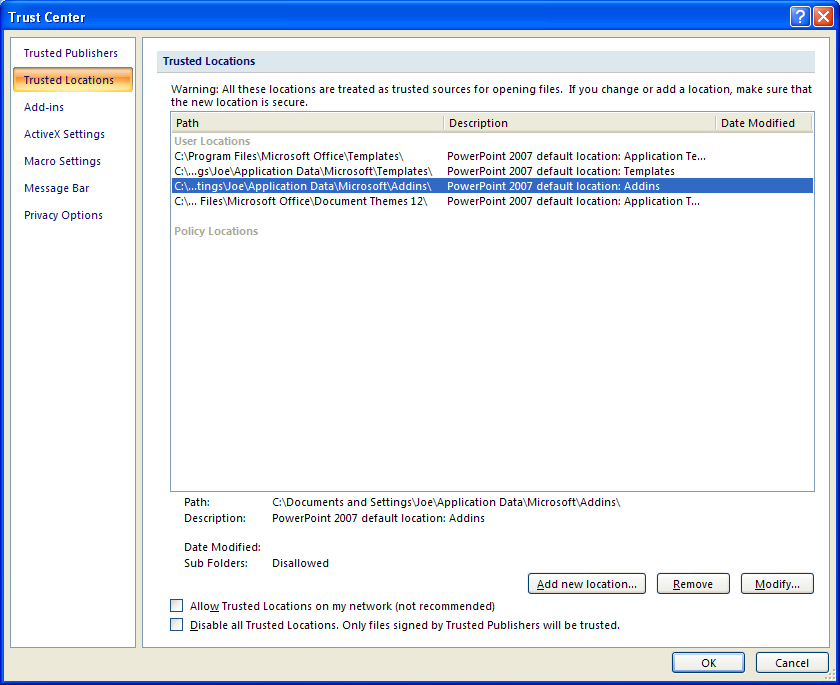Click the Help question mark icon
The width and height of the screenshot is (840, 685).
click(800, 17)
